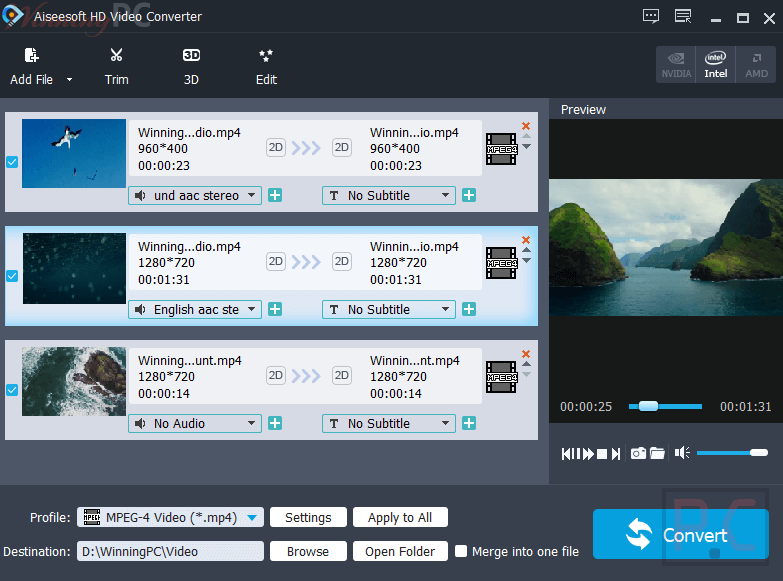The width and height of the screenshot is (783, 581).
Task: Click Apply to All button
Action: 400,517
